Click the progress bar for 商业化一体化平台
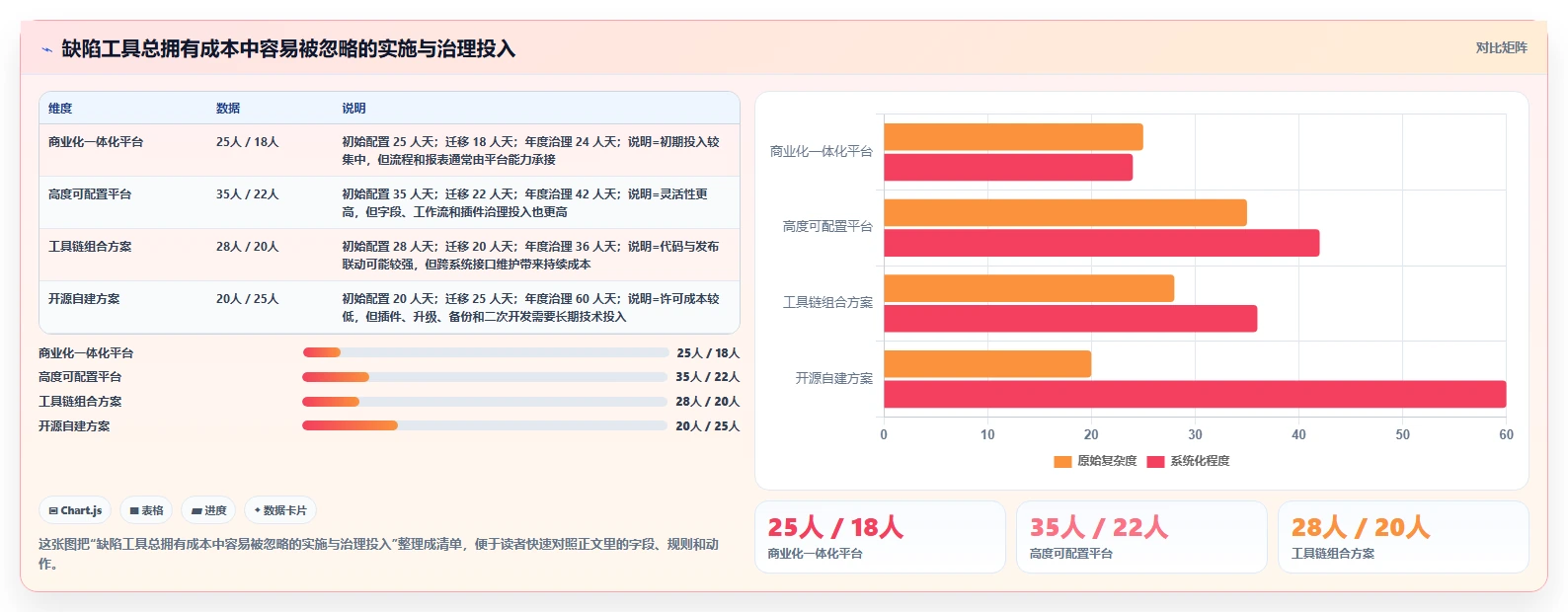1568x612 pixels. (x=486, y=352)
